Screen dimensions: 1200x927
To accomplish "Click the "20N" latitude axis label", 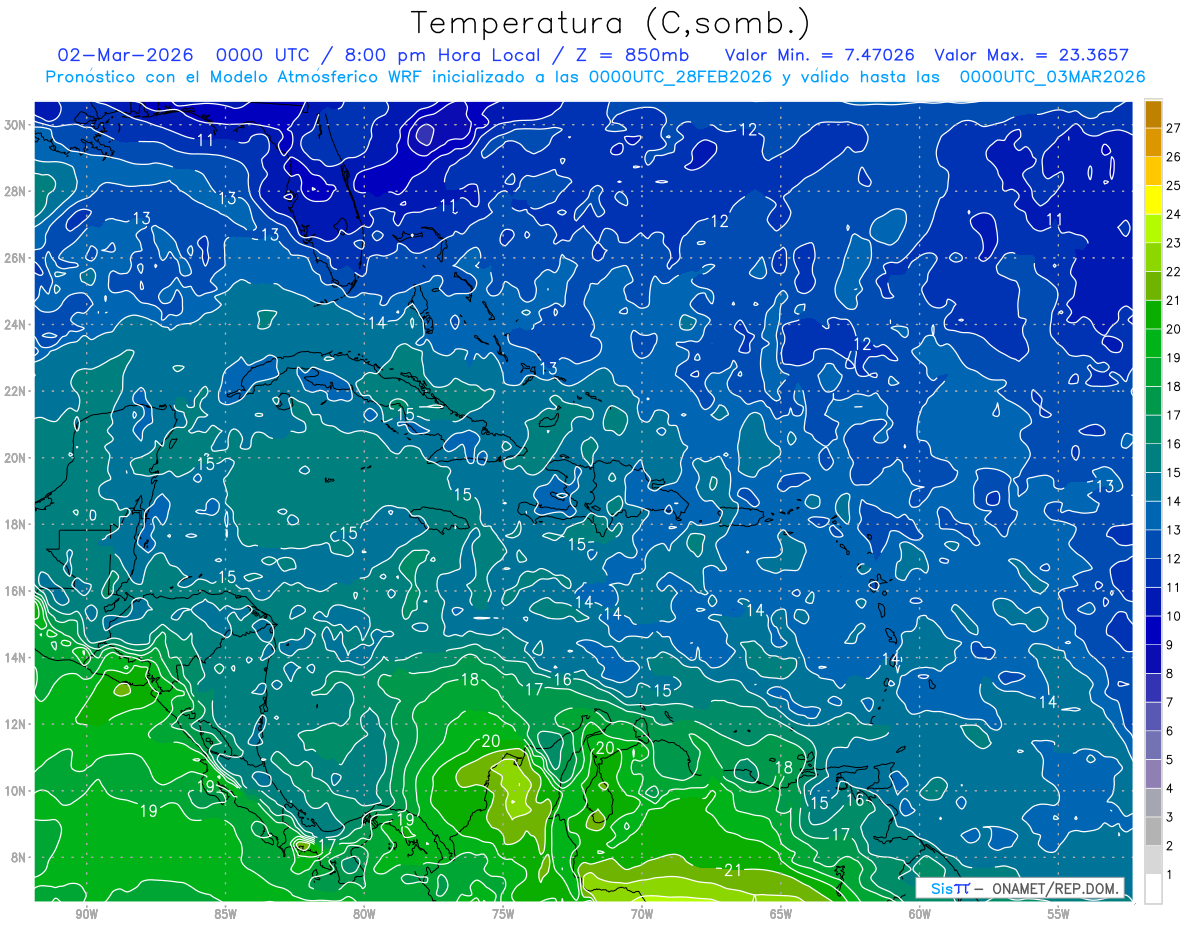I will click(15, 457).
